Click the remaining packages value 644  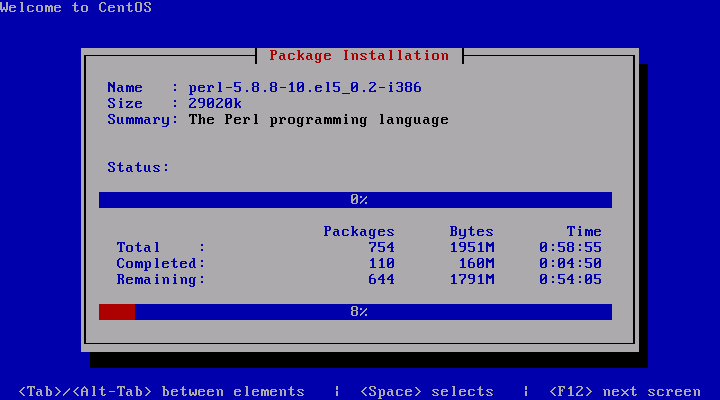pos(382,280)
